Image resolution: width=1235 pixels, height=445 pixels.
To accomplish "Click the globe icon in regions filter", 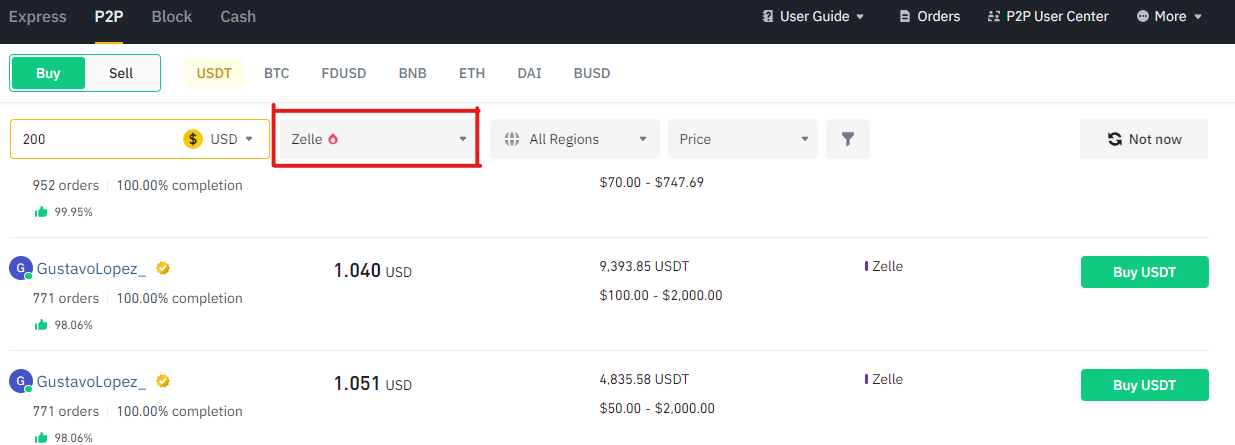I will pyautogui.click(x=513, y=139).
